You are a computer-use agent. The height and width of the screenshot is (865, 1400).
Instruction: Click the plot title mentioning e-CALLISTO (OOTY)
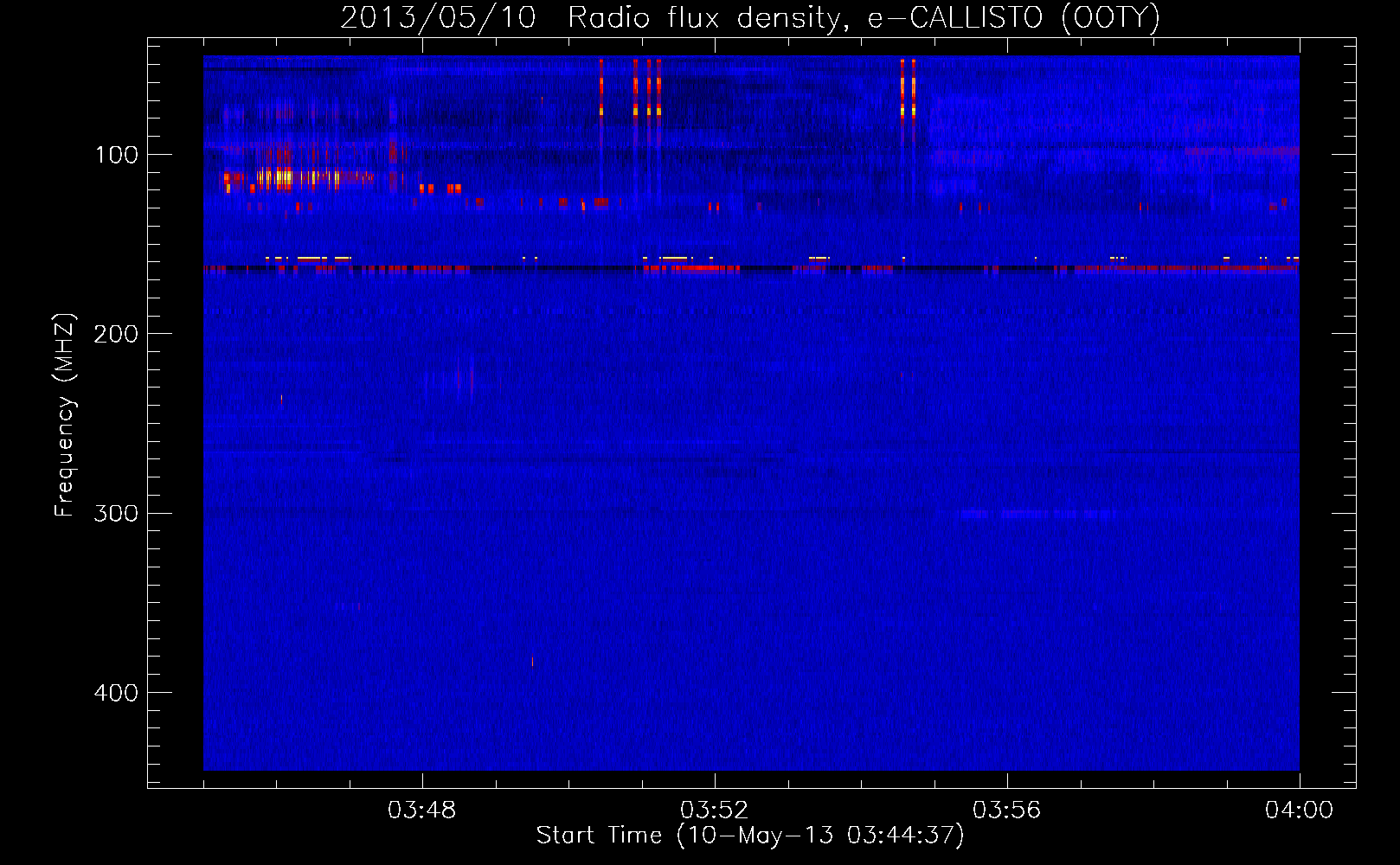click(749, 17)
